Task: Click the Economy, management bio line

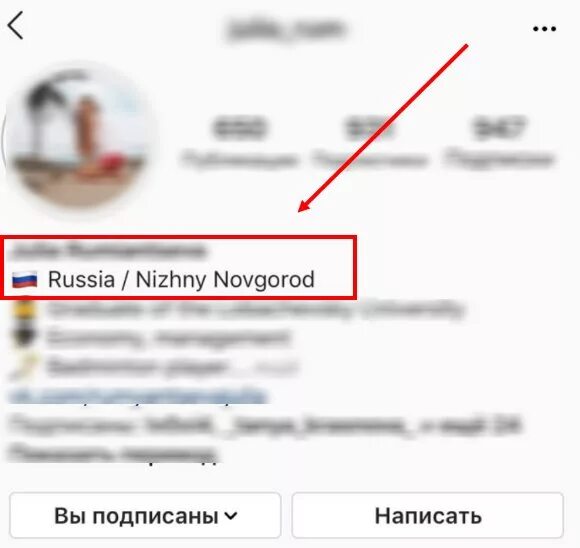Action: (168, 338)
